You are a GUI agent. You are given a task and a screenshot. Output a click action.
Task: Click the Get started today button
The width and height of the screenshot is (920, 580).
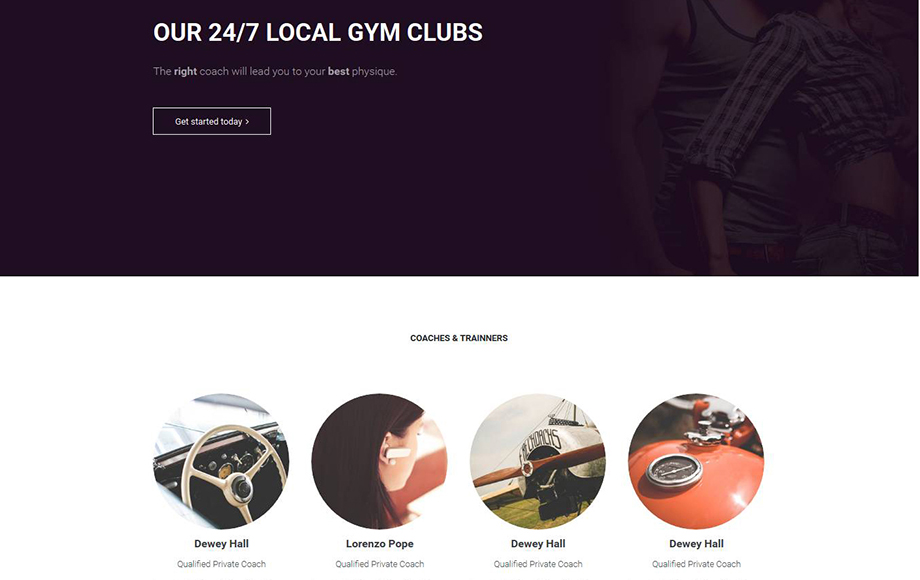212,121
